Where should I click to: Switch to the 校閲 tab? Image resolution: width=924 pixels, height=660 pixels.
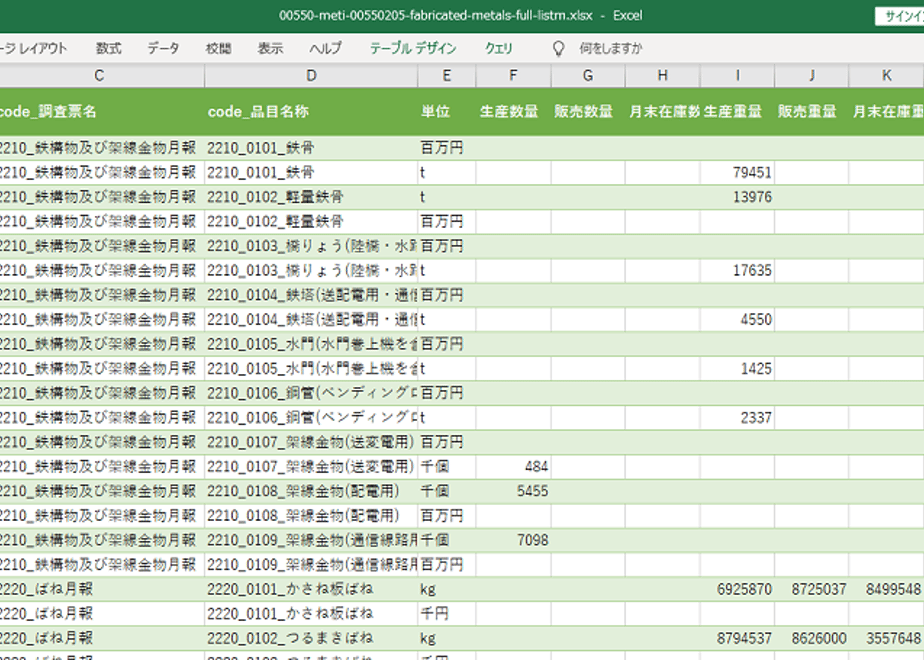218,48
